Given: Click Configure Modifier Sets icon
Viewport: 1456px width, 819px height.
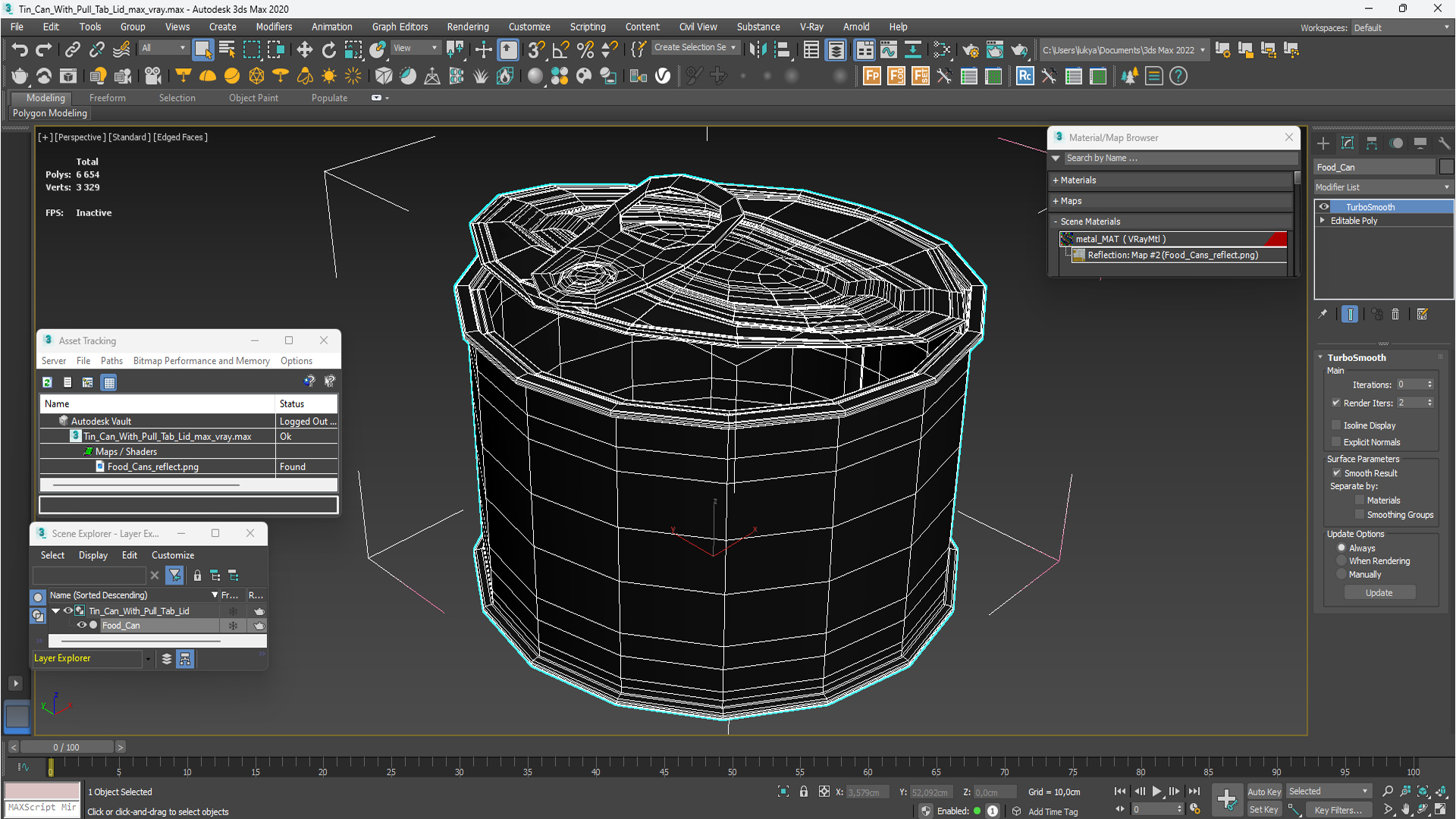Looking at the screenshot, I should coord(1422,314).
